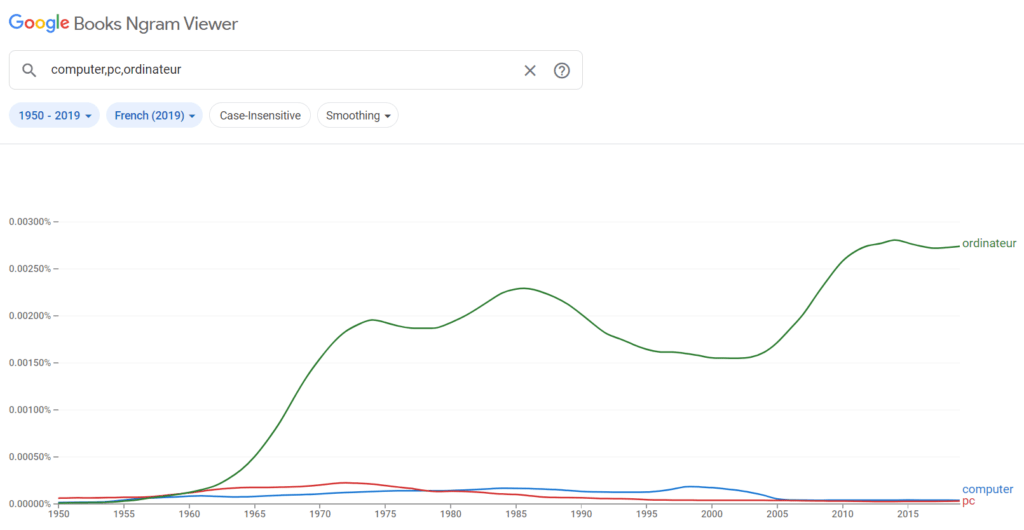
Task: Click the 1950 x-axis label
Action: click(x=59, y=515)
